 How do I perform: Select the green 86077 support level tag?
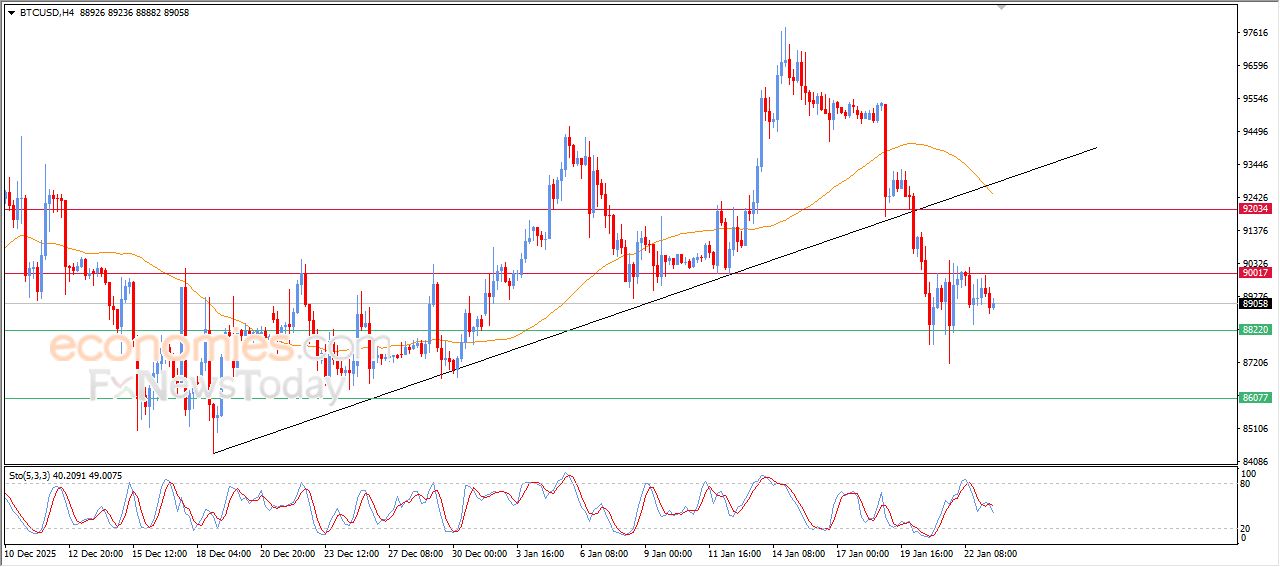click(1254, 398)
